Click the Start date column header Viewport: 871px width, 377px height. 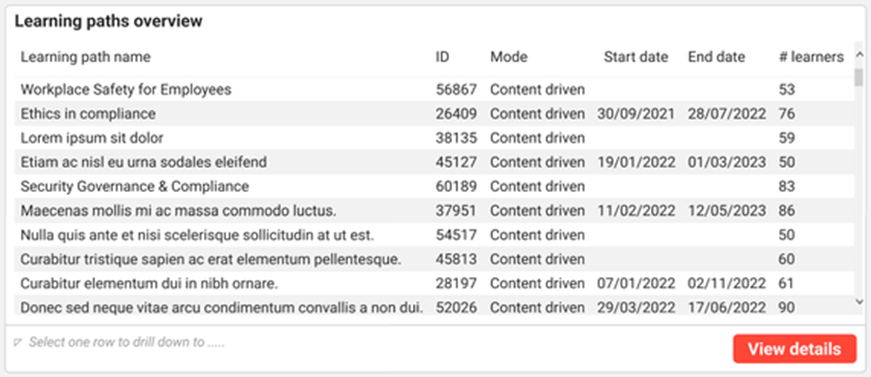pyautogui.click(x=636, y=57)
